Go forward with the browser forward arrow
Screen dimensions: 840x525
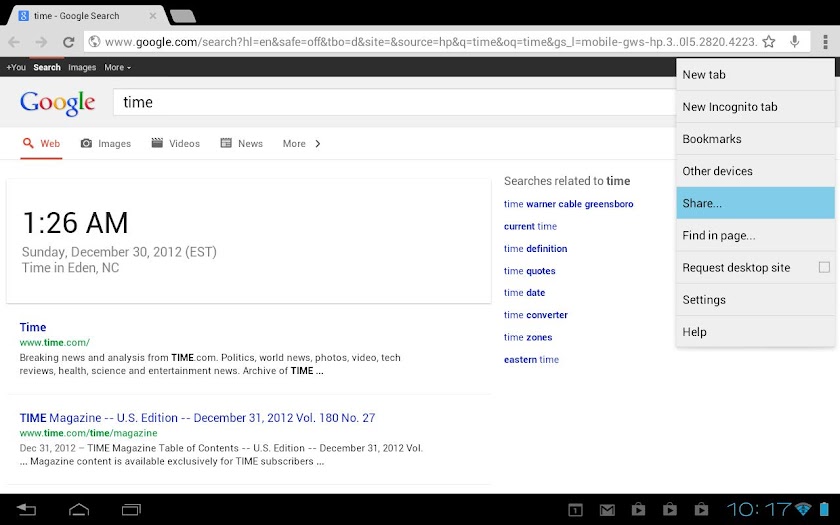pyautogui.click(x=41, y=42)
